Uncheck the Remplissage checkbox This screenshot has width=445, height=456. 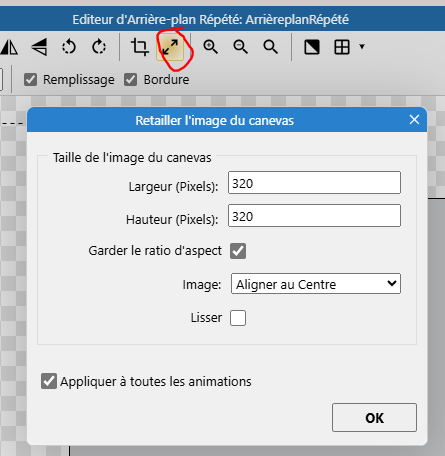(x=30, y=80)
